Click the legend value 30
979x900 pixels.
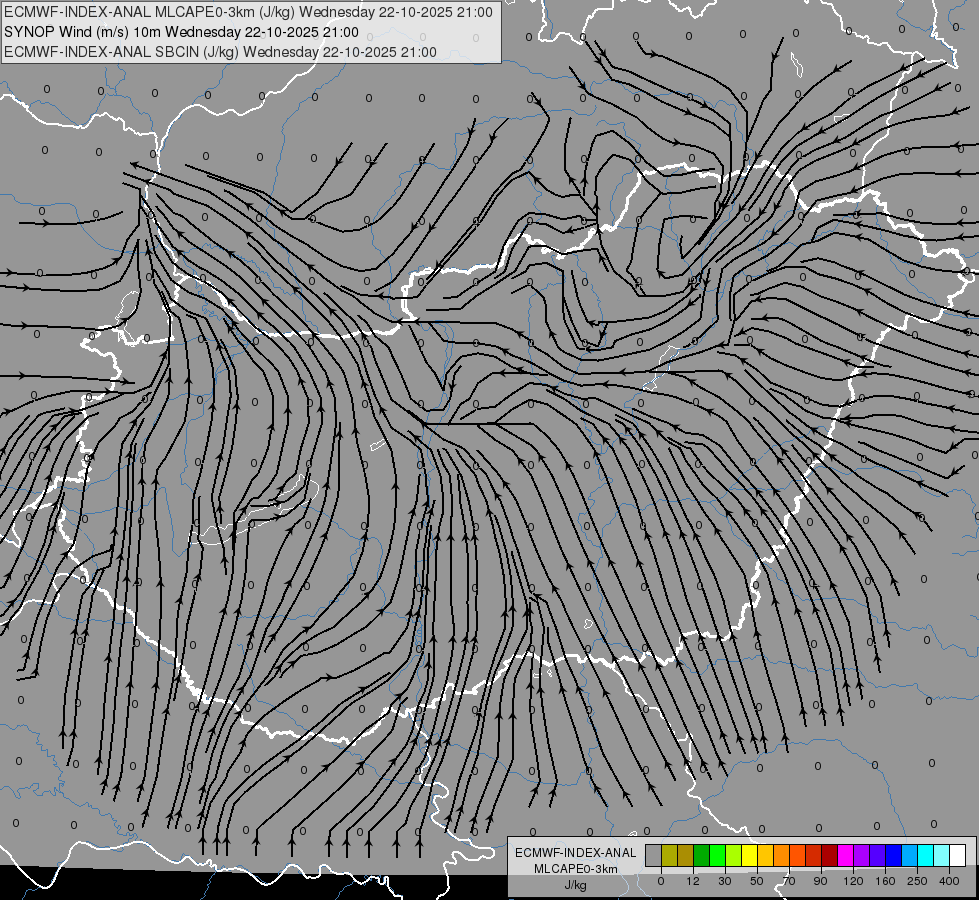pyautogui.click(x=725, y=881)
